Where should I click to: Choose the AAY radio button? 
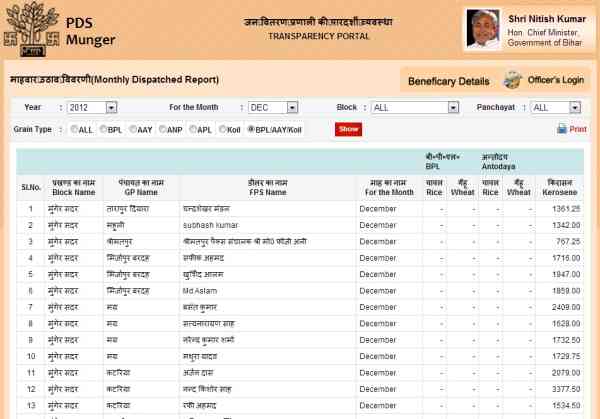tap(133, 129)
